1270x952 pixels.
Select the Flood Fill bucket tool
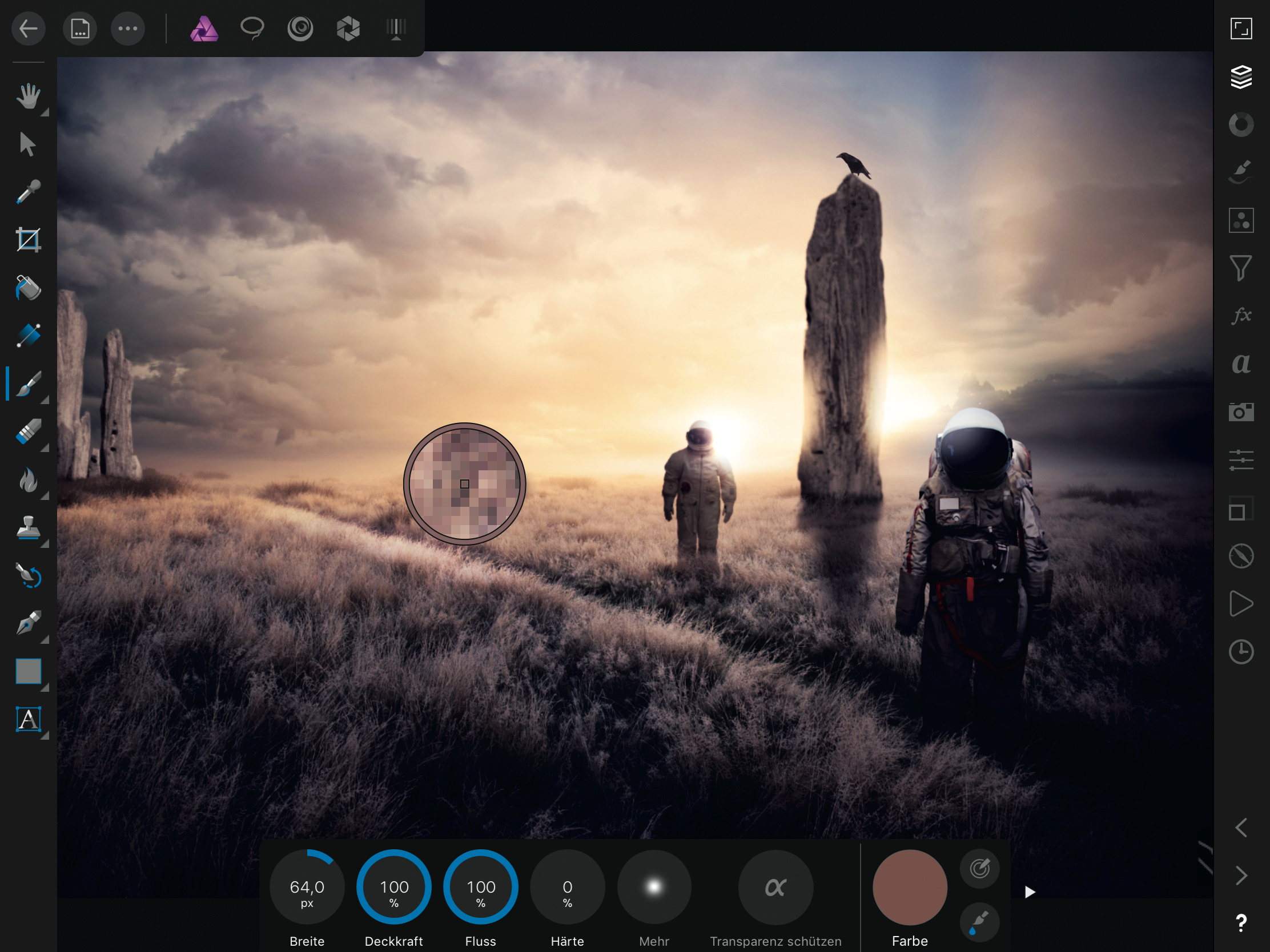tap(28, 288)
